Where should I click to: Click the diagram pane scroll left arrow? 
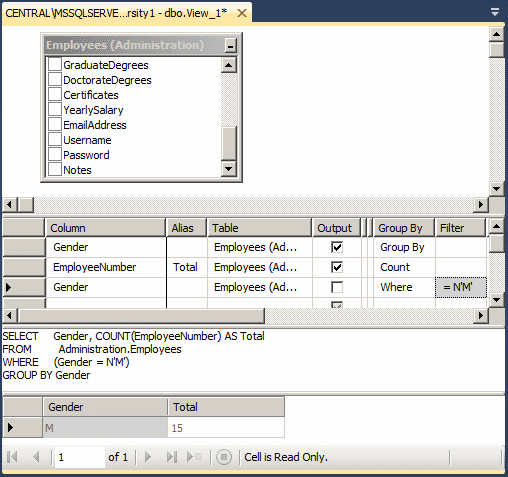10,204
